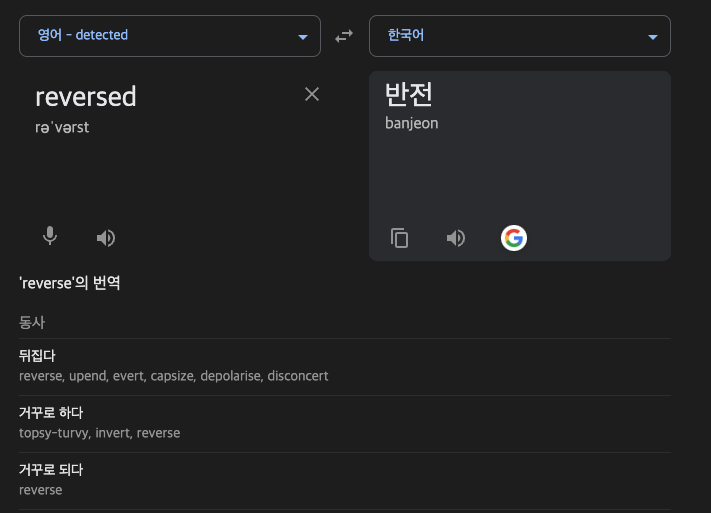
Task: Copy the Korean translation
Action: 399,238
